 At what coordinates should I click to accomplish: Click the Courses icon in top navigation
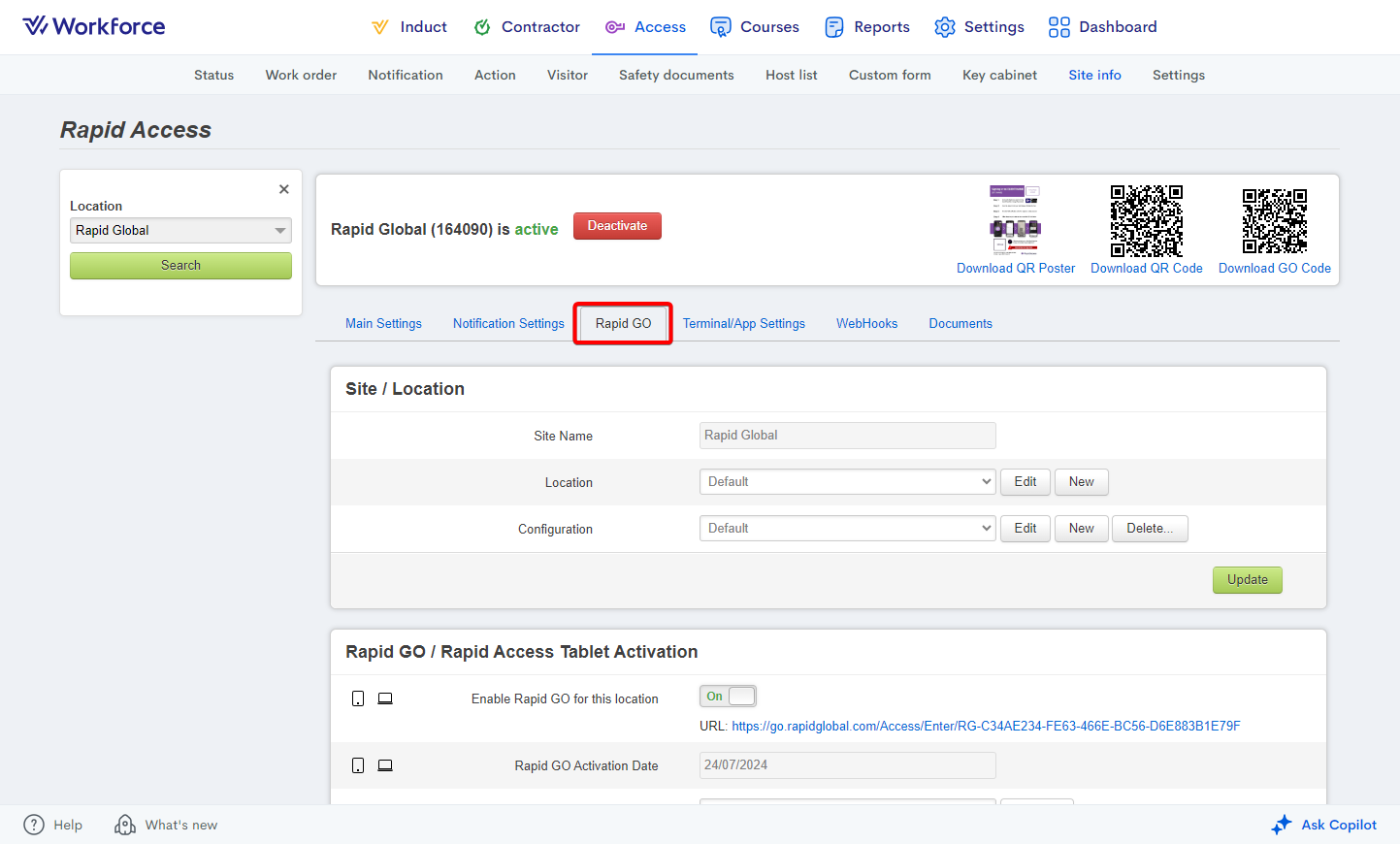click(x=720, y=27)
